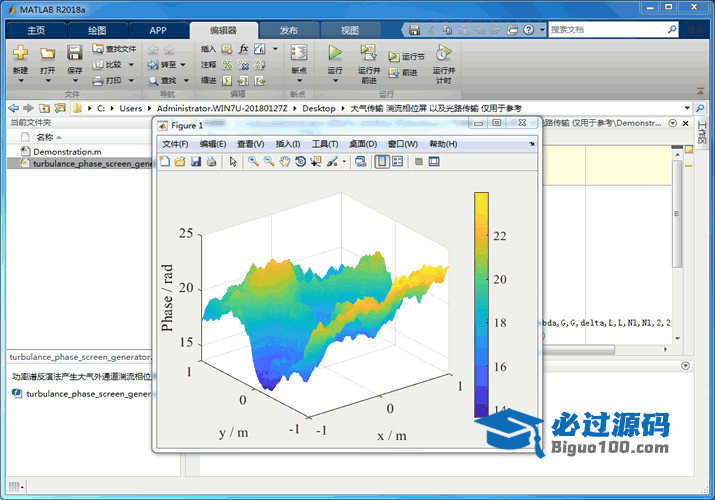The image size is (715, 500).
Task: Click the Users segment in address path
Action: [x=130, y=108]
